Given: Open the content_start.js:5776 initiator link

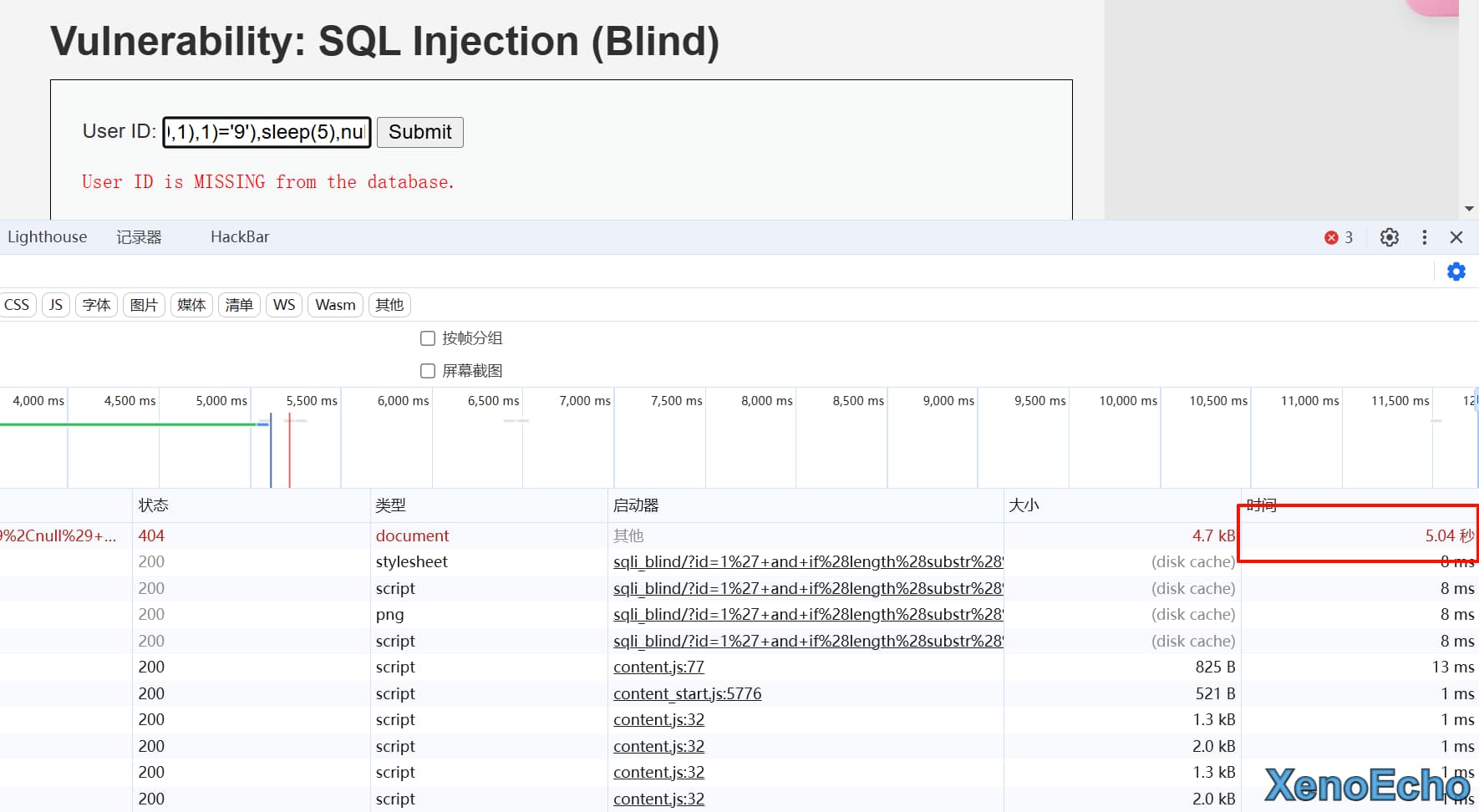Looking at the screenshot, I should 687,693.
